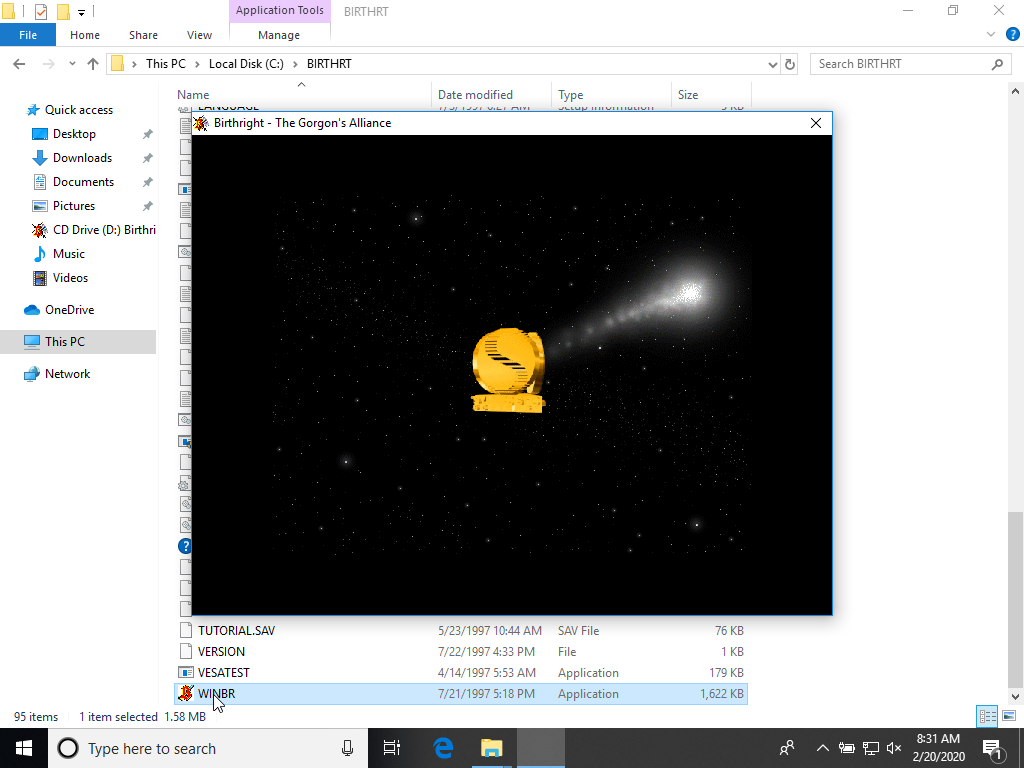Select Downloads in the sidebar
Screen dimensions: 1024x768
(82, 158)
